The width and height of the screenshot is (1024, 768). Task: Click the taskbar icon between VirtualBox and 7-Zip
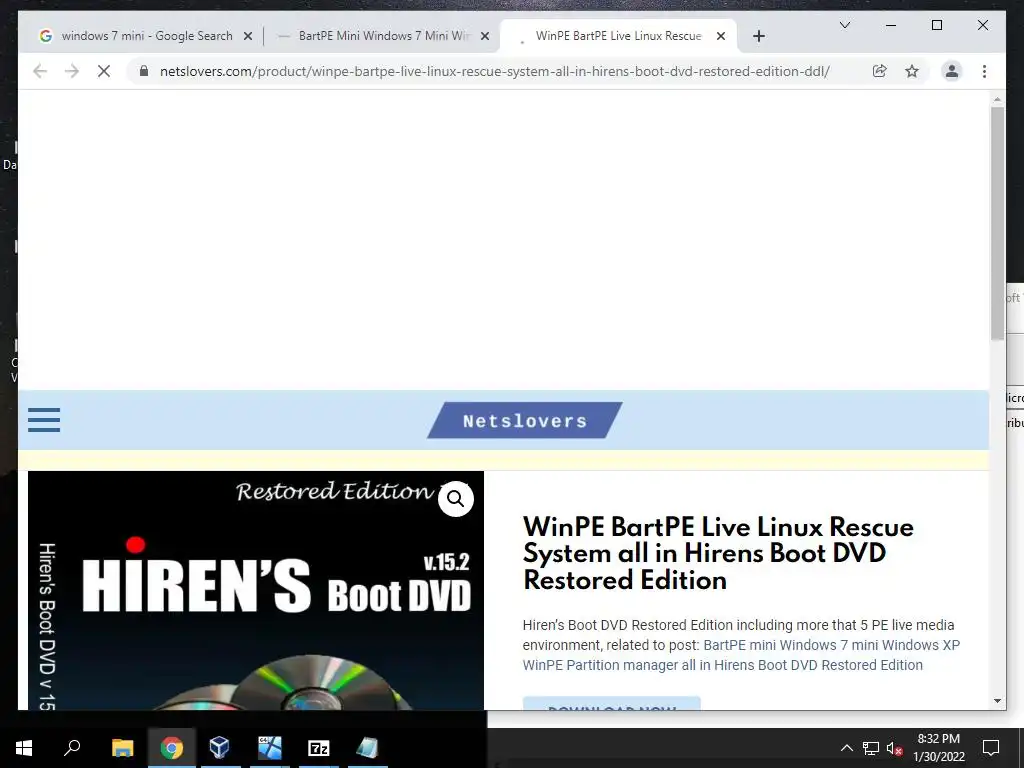(x=269, y=748)
